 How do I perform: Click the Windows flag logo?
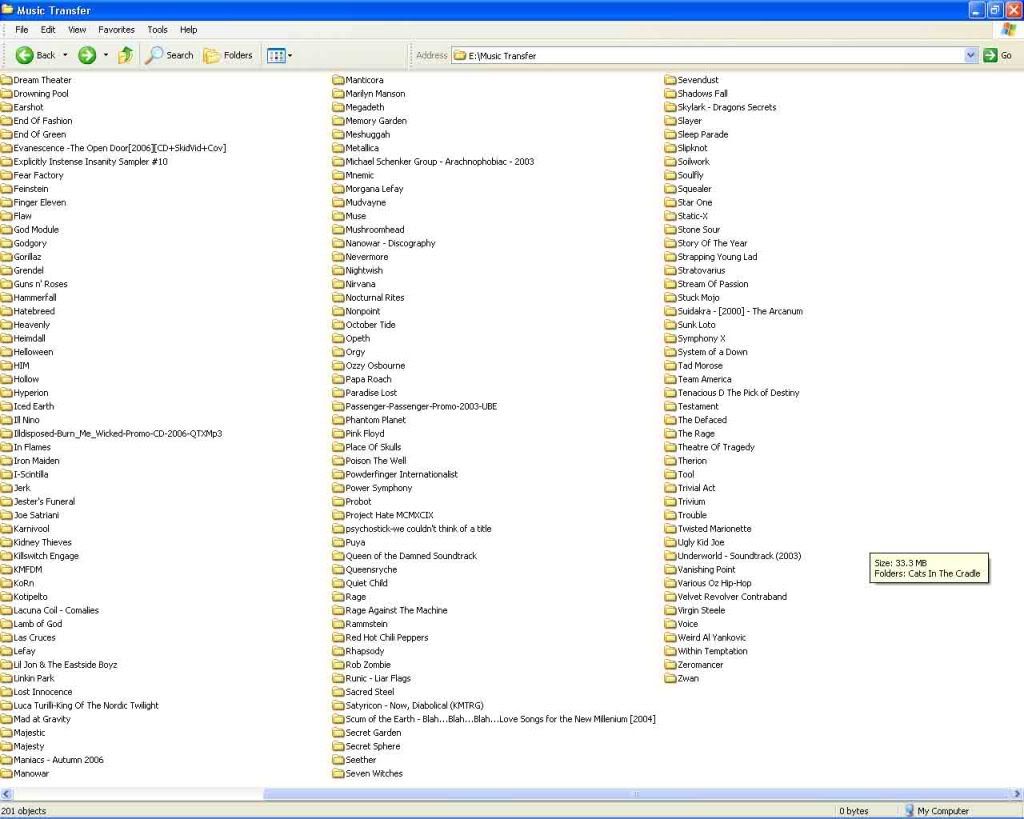(1009, 29)
